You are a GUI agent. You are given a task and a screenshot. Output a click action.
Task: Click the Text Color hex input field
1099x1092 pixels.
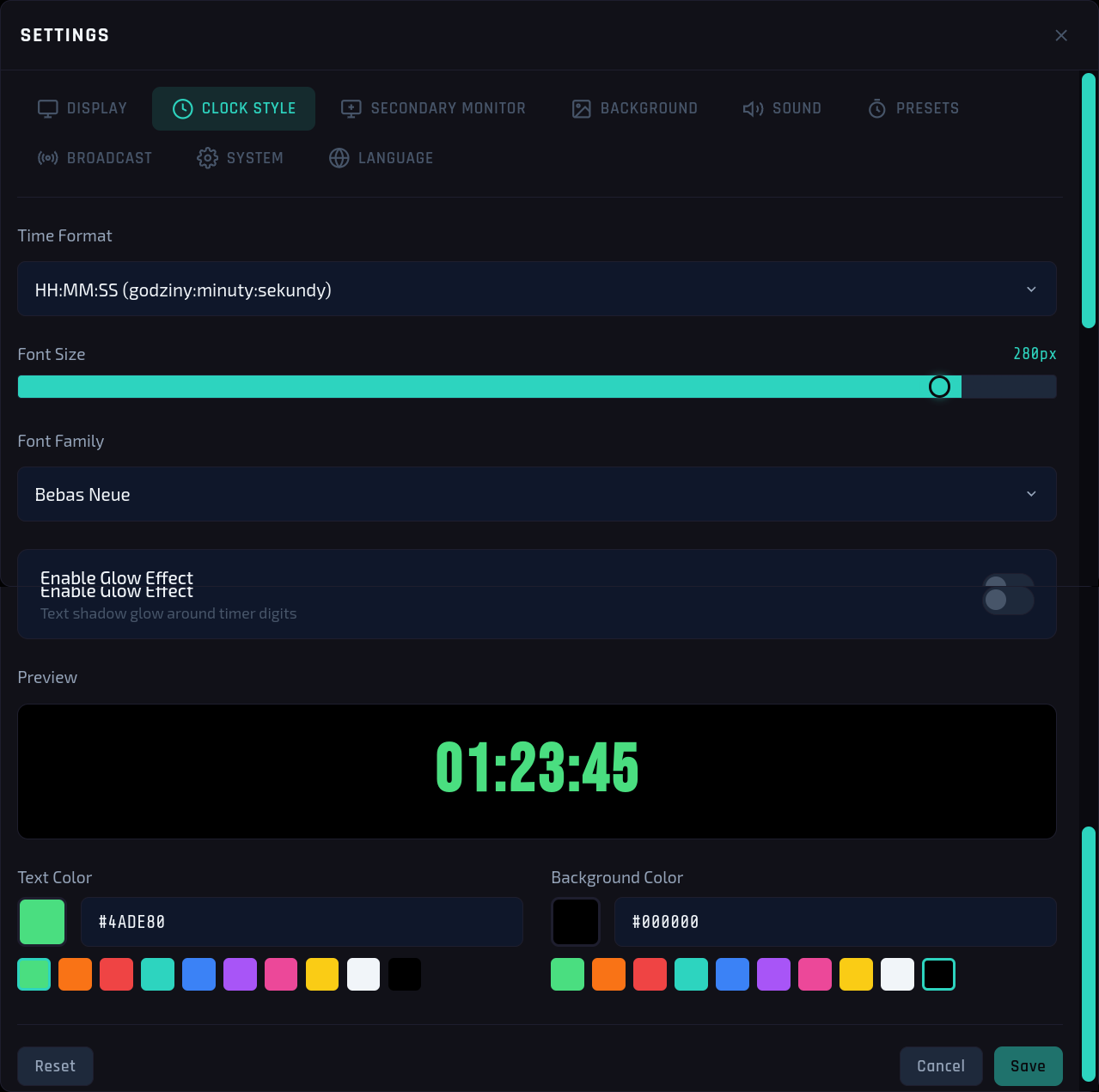pyautogui.click(x=302, y=922)
